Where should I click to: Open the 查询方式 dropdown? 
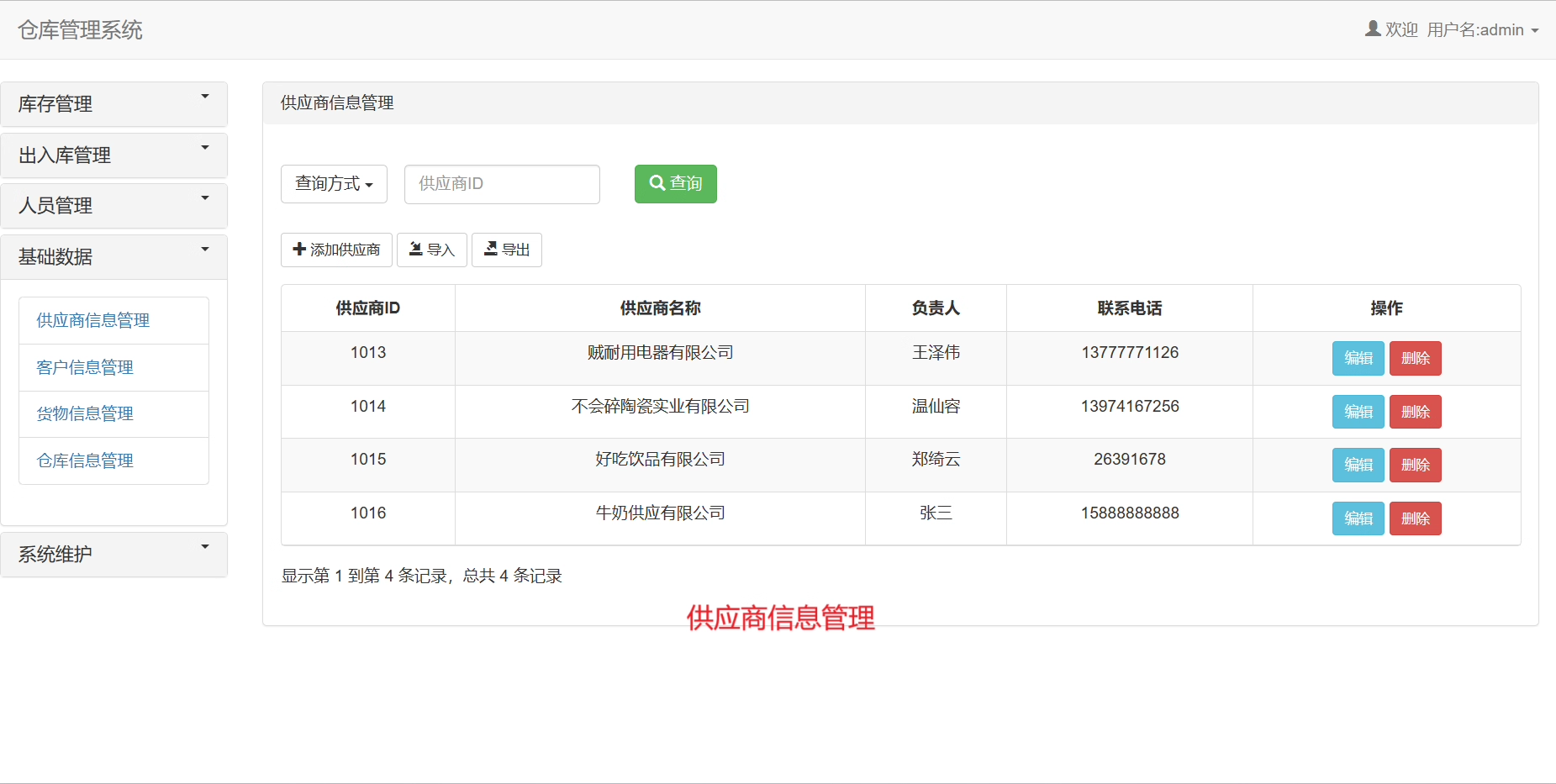(334, 184)
